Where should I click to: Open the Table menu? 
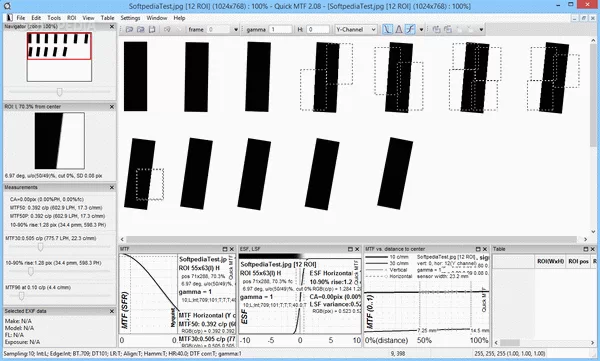tap(108, 18)
